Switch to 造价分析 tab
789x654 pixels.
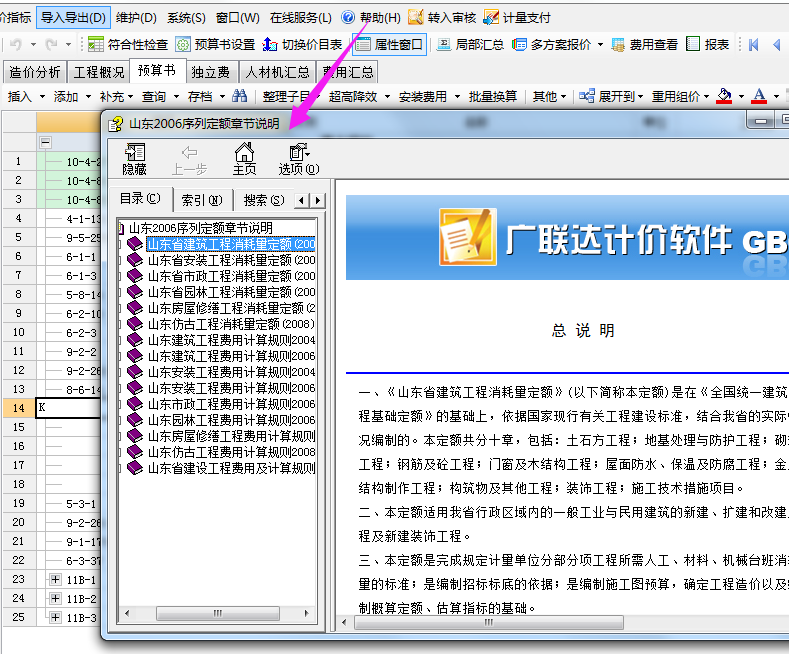tap(34, 72)
